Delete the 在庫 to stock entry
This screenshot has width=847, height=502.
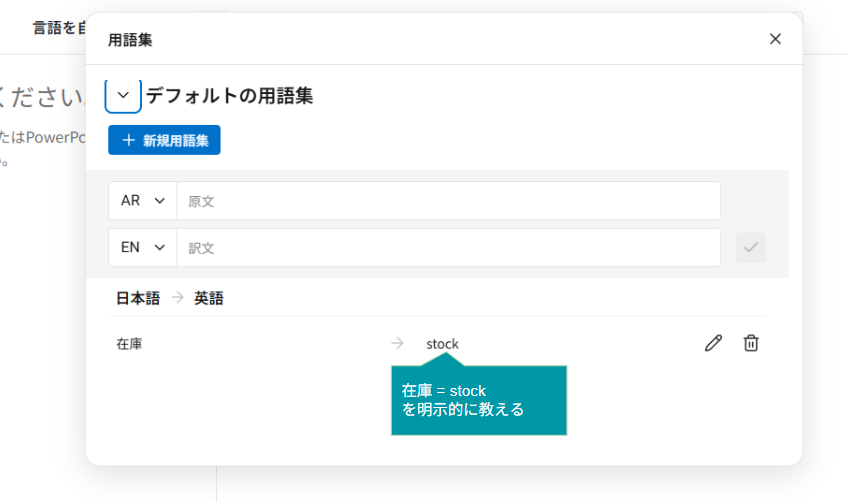click(751, 343)
